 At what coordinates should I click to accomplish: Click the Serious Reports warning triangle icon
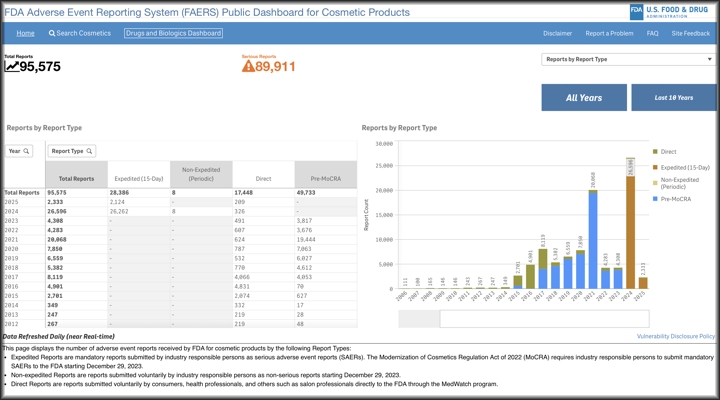coord(249,67)
